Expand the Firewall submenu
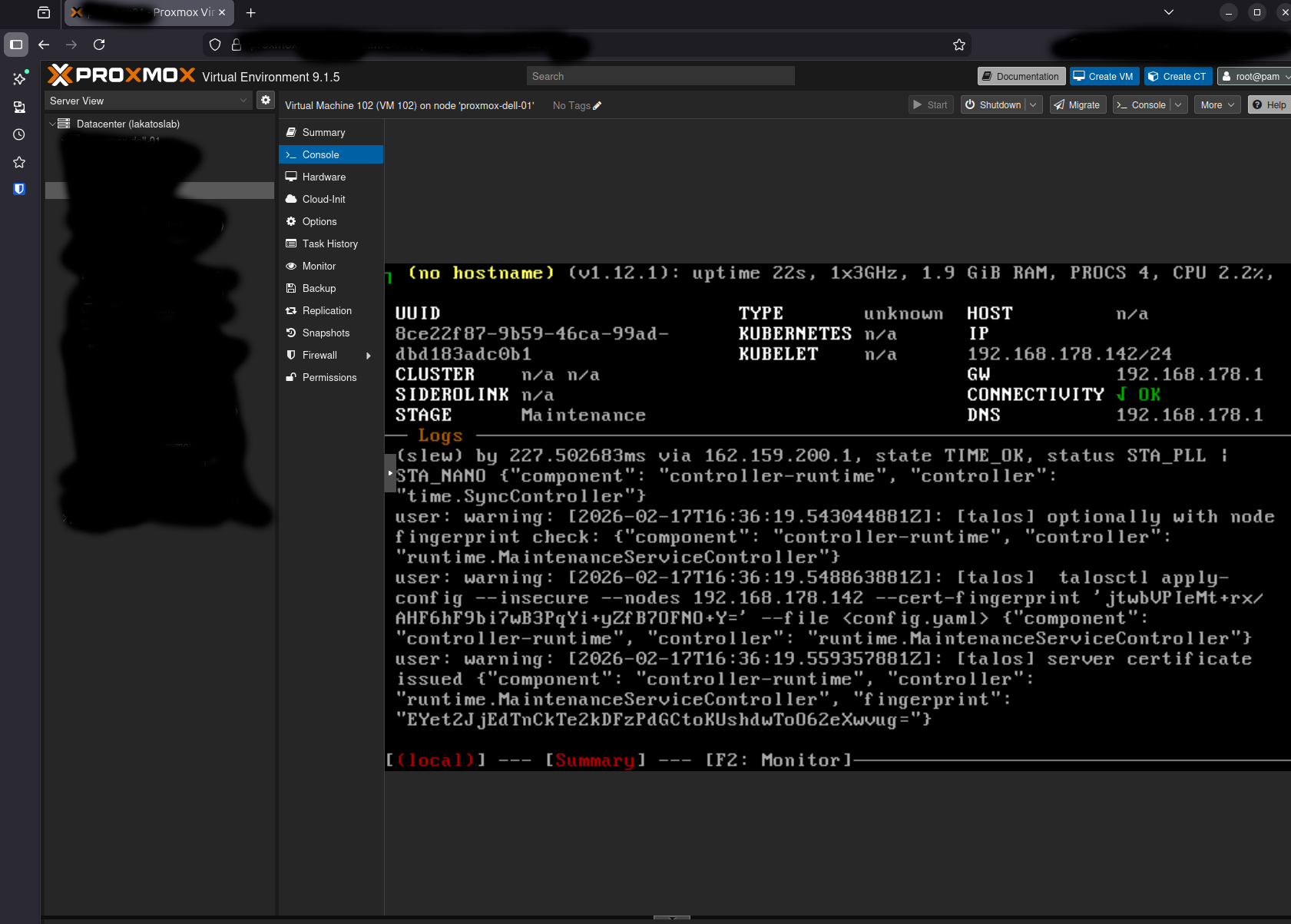This screenshot has width=1291, height=924. (x=369, y=356)
